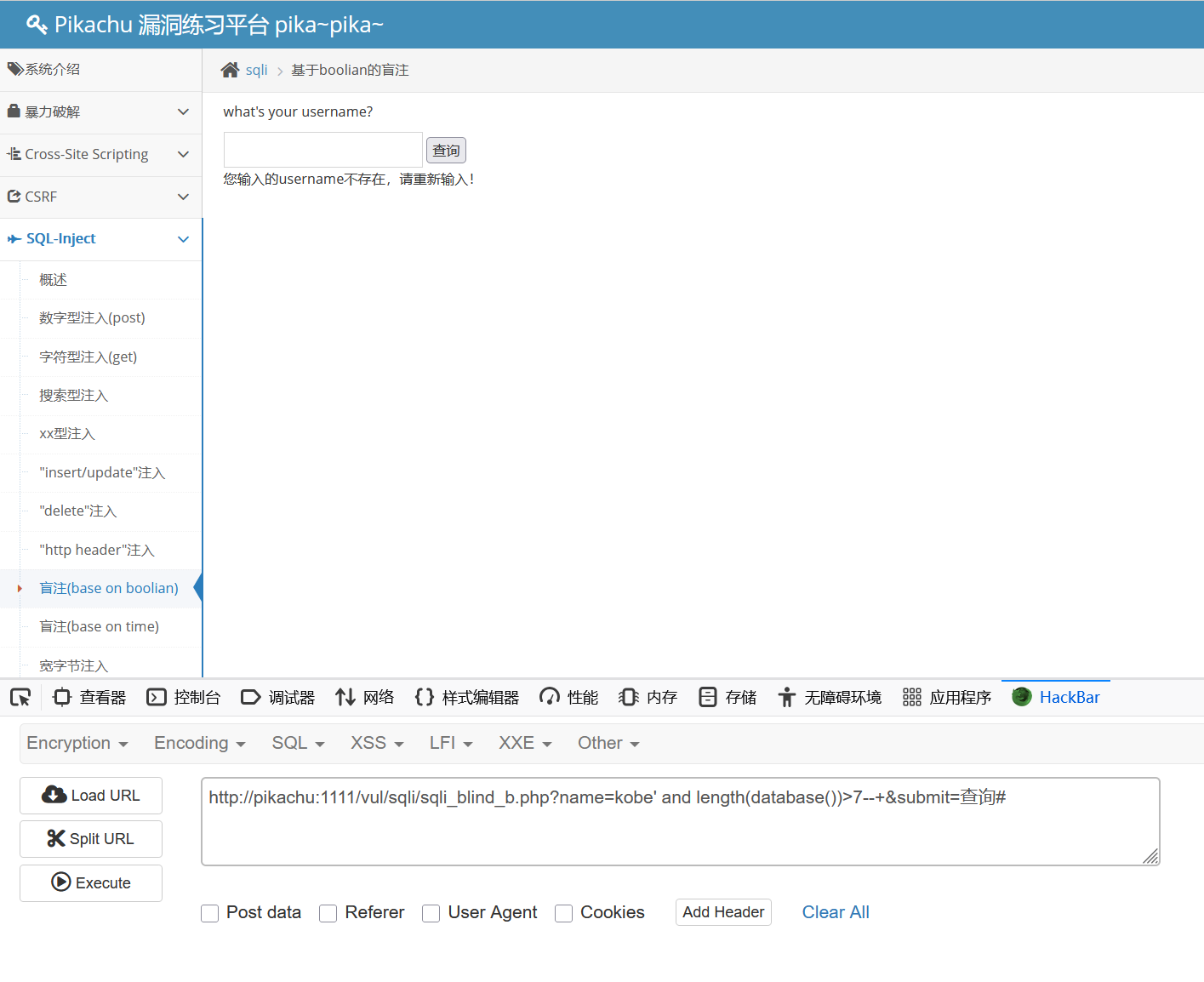Click the Debugger (调试器) icon
The height and width of the screenshot is (982, 1204).
click(251, 698)
